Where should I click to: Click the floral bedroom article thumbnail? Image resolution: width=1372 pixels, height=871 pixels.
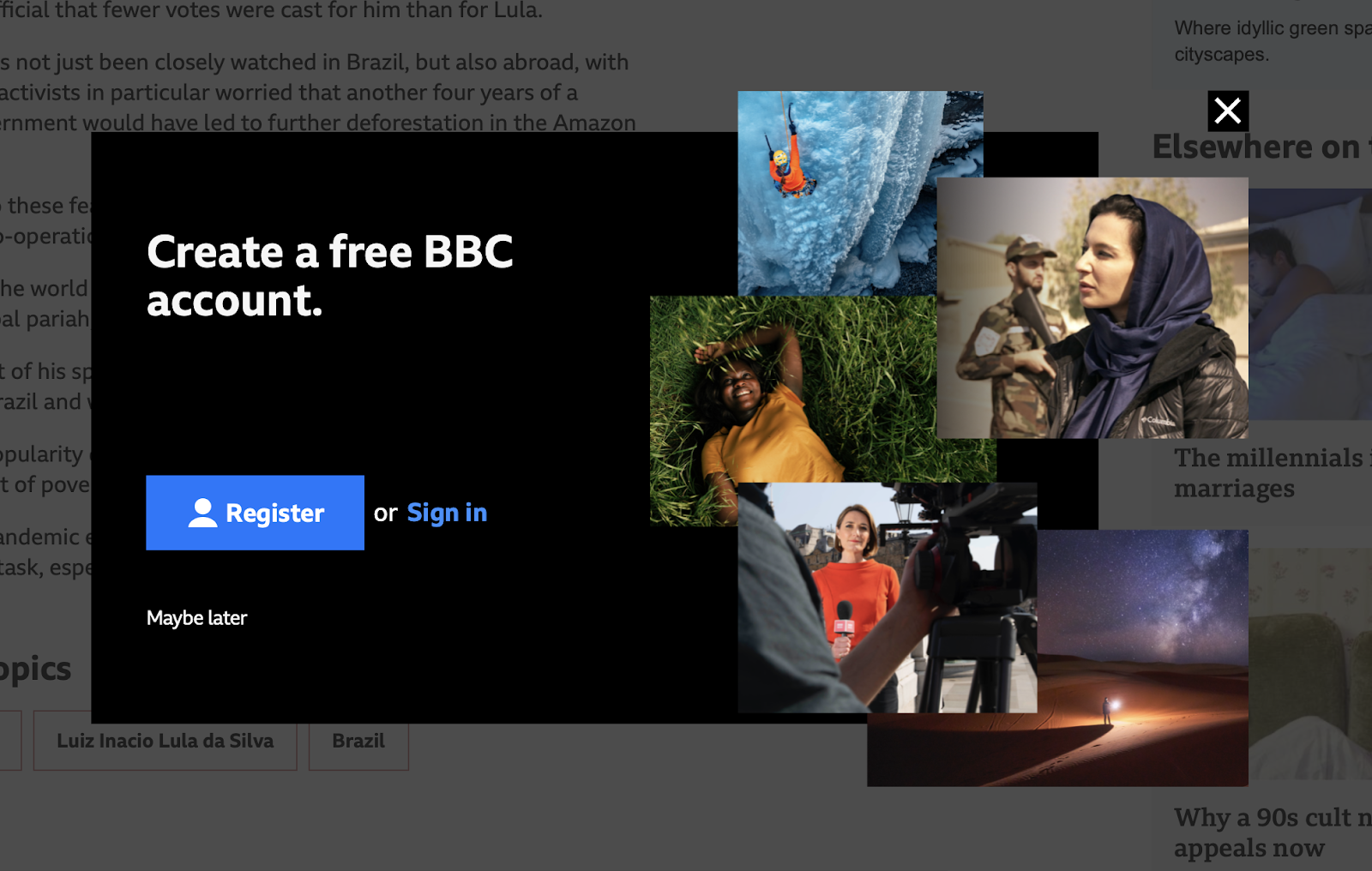1310,664
